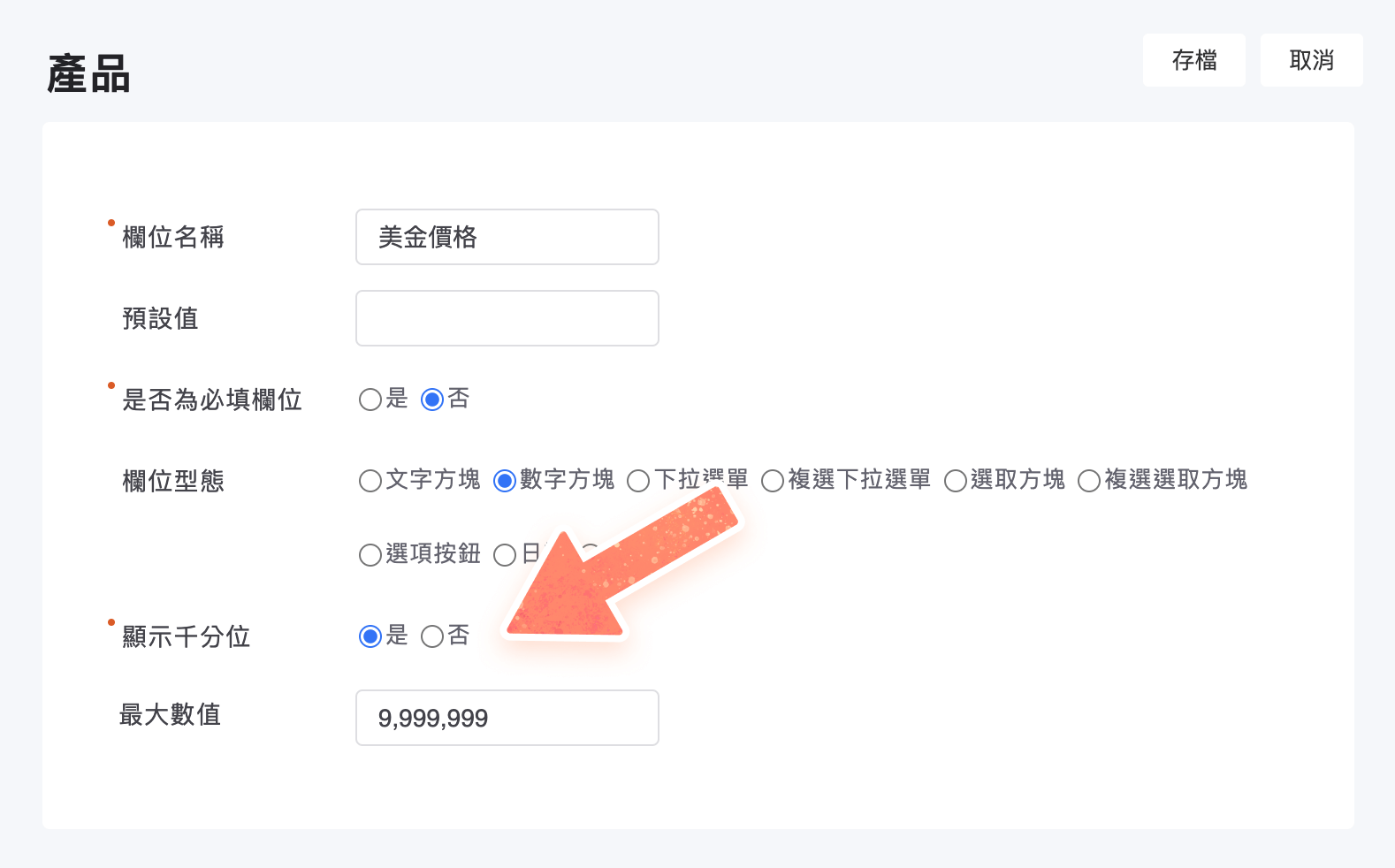The width and height of the screenshot is (1395, 868).
Task: Select 否 for 是否為必填欄位
Action: [x=432, y=400]
